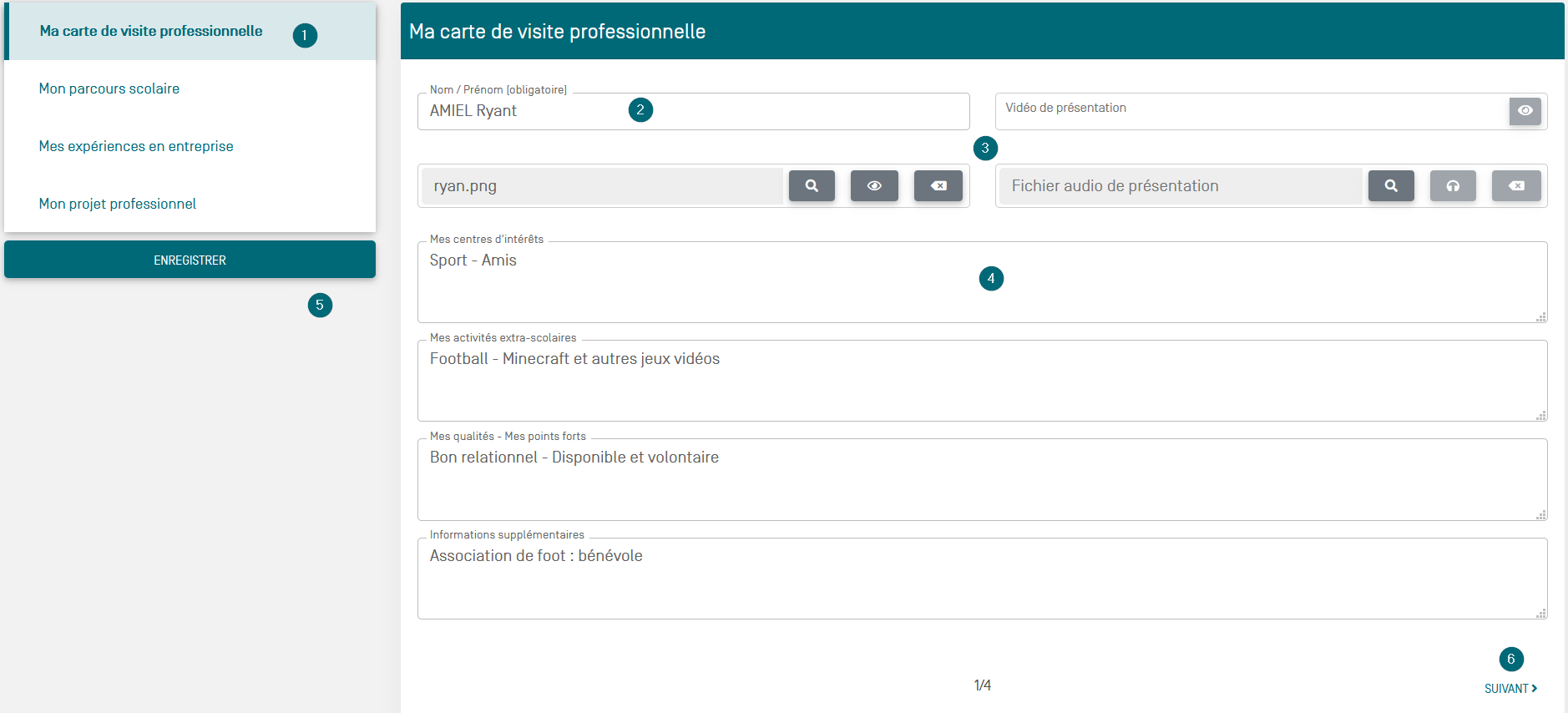Grab resize handle of Mes centres d'intérêts box

tap(1541, 317)
